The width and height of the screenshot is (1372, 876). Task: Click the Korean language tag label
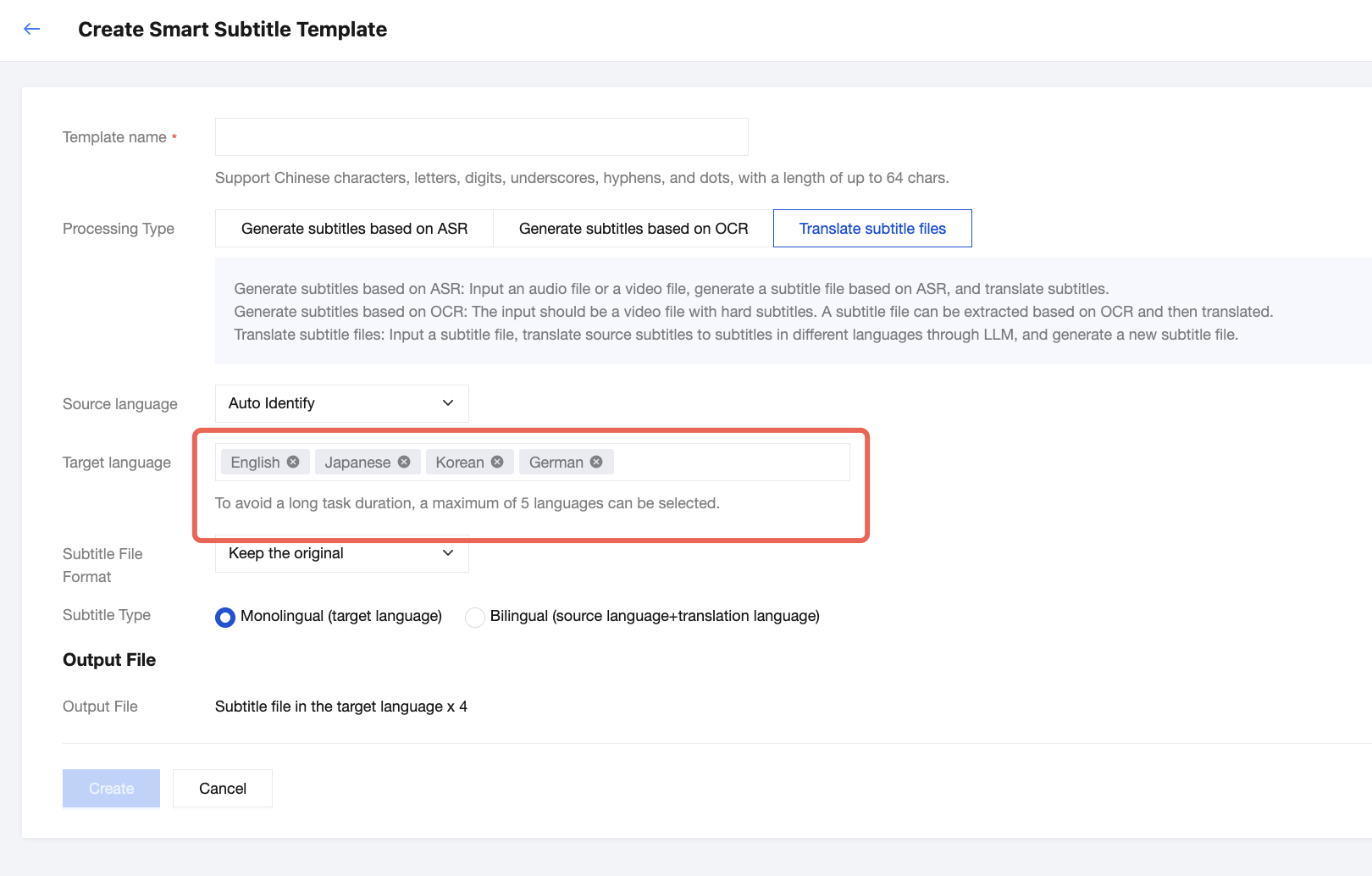pos(460,462)
